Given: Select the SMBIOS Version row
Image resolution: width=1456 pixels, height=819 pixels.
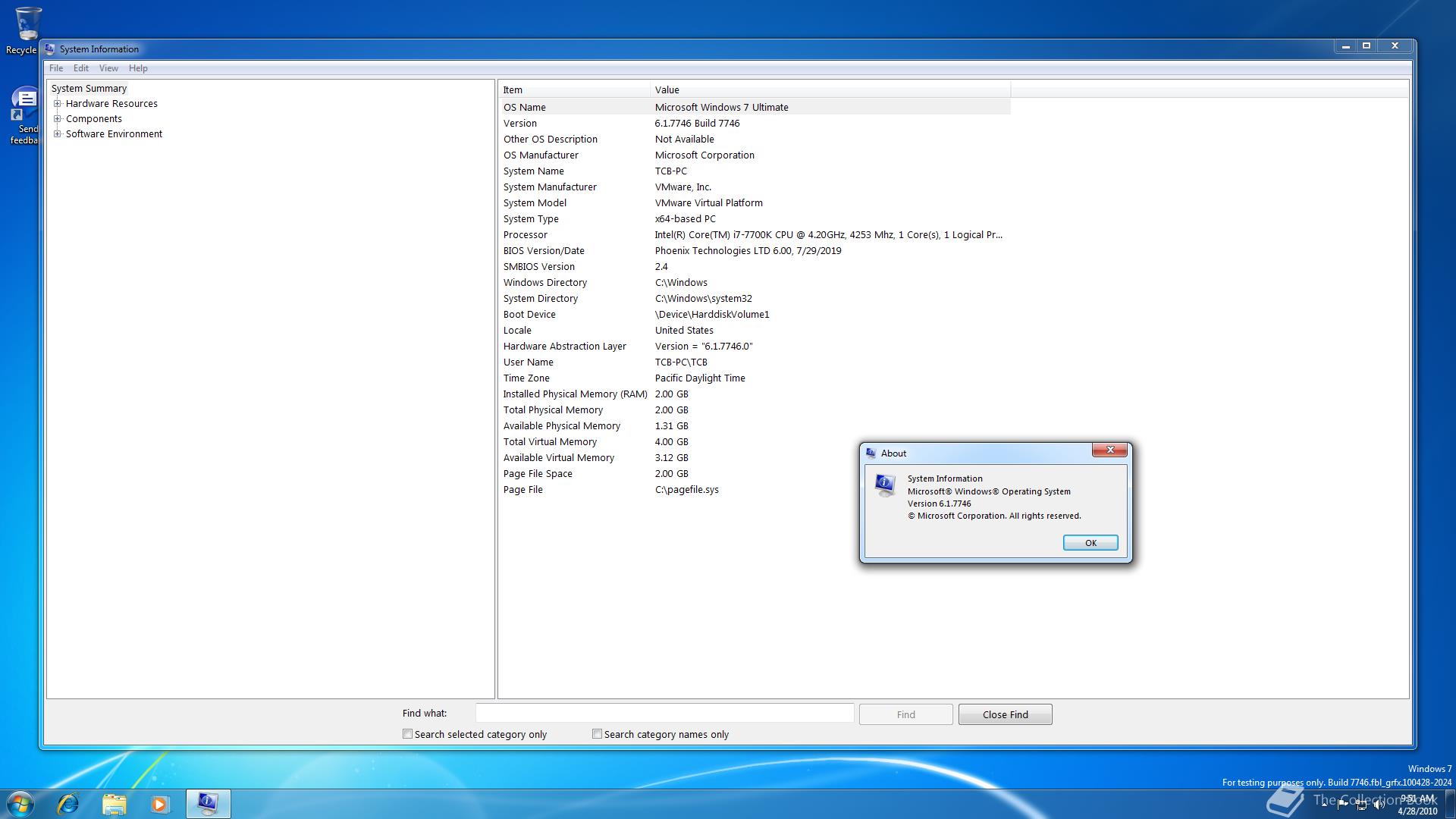Looking at the screenshot, I should [x=755, y=267].
